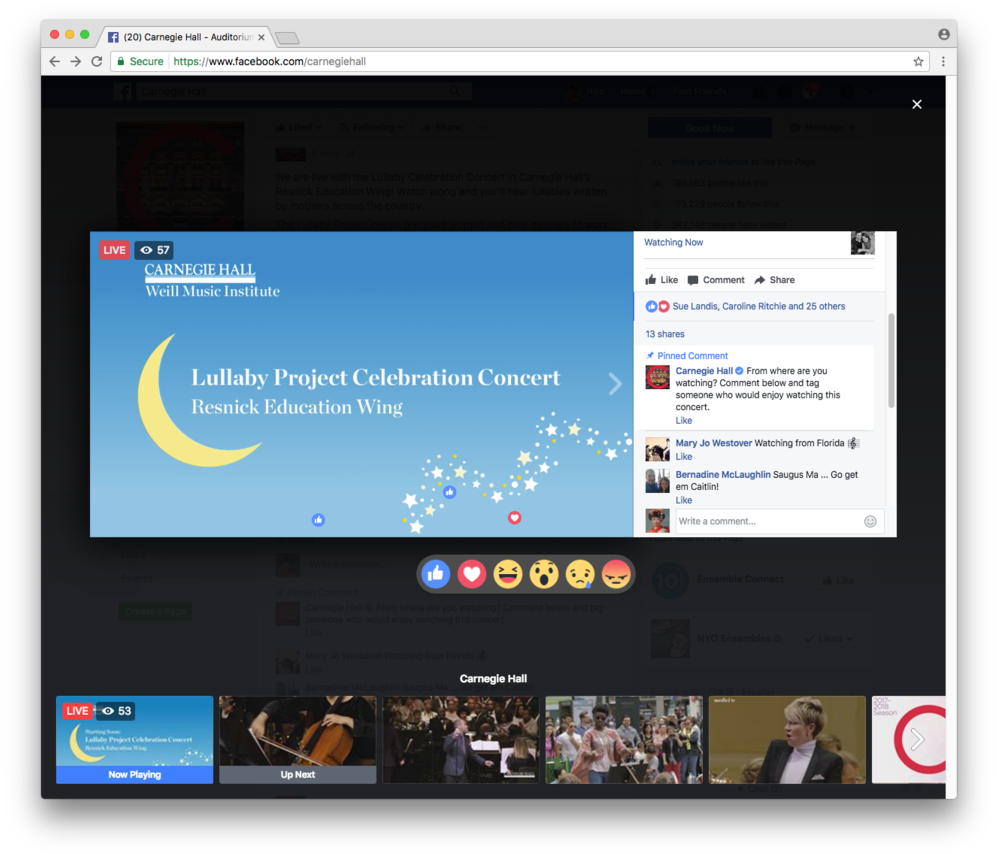997x854 pixels.
Task: Open the 13 shares link
Action: pyautogui.click(x=665, y=334)
